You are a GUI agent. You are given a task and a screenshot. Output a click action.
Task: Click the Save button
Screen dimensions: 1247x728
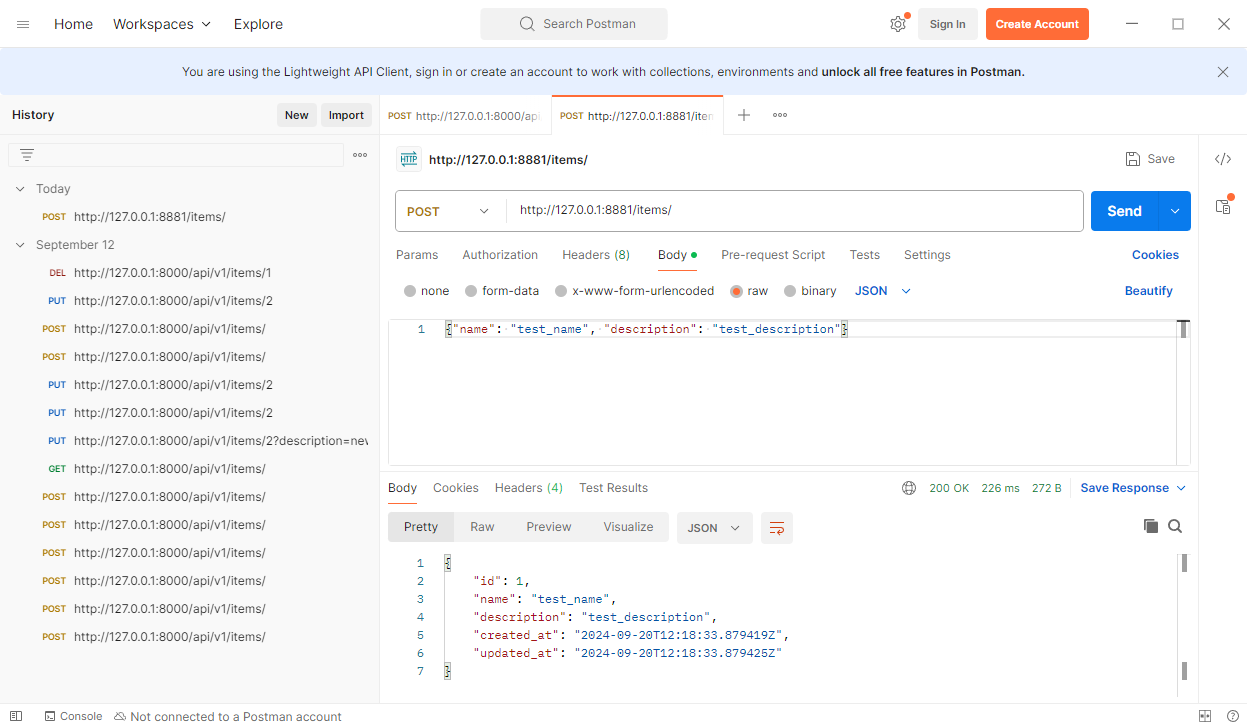1150,159
